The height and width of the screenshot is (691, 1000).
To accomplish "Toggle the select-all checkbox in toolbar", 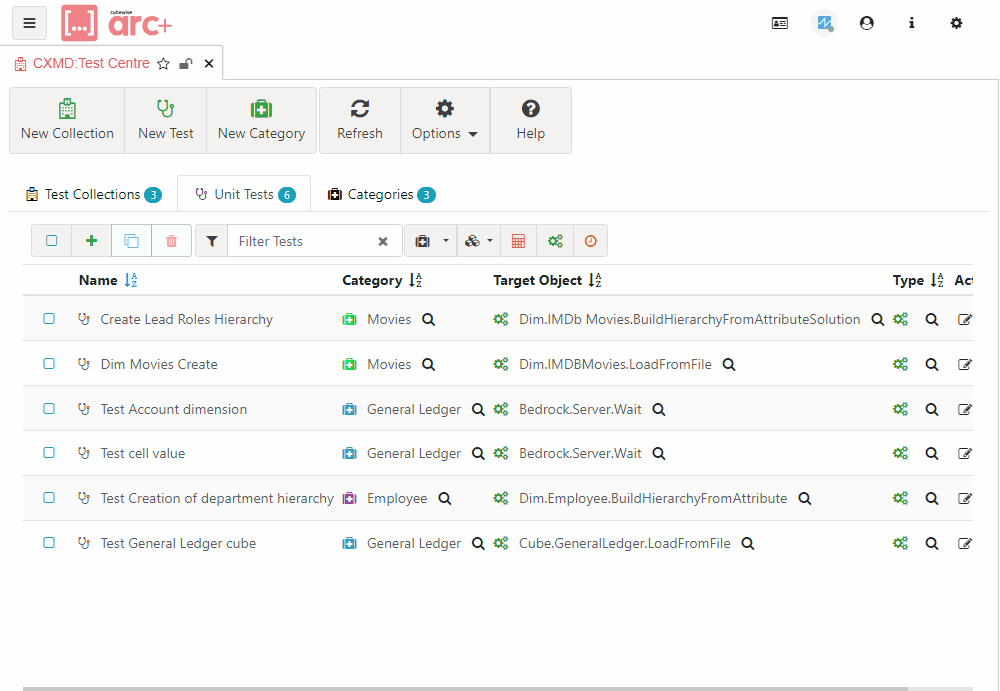I will pyautogui.click(x=52, y=241).
